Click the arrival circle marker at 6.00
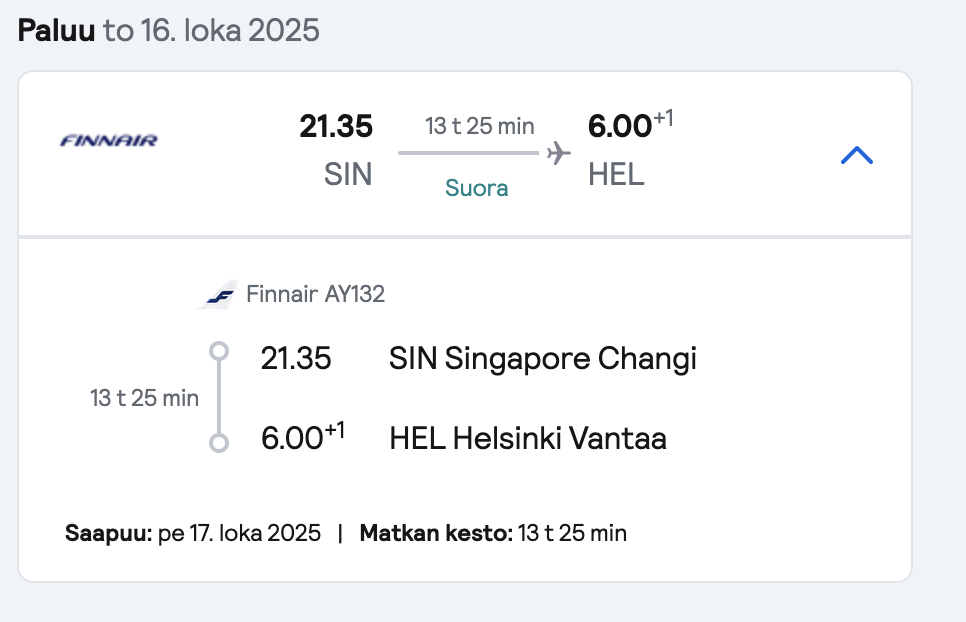 pyautogui.click(x=219, y=443)
